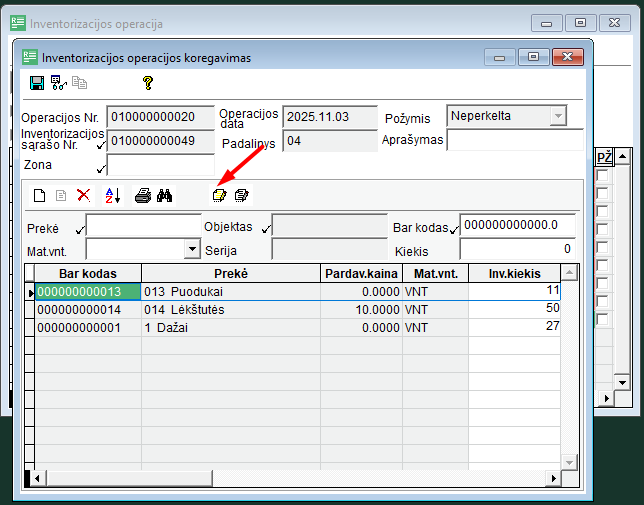644x505 pixels.
Task: Expand the Požymis dropdown showing Neperkelta
Action: point(558,116)
